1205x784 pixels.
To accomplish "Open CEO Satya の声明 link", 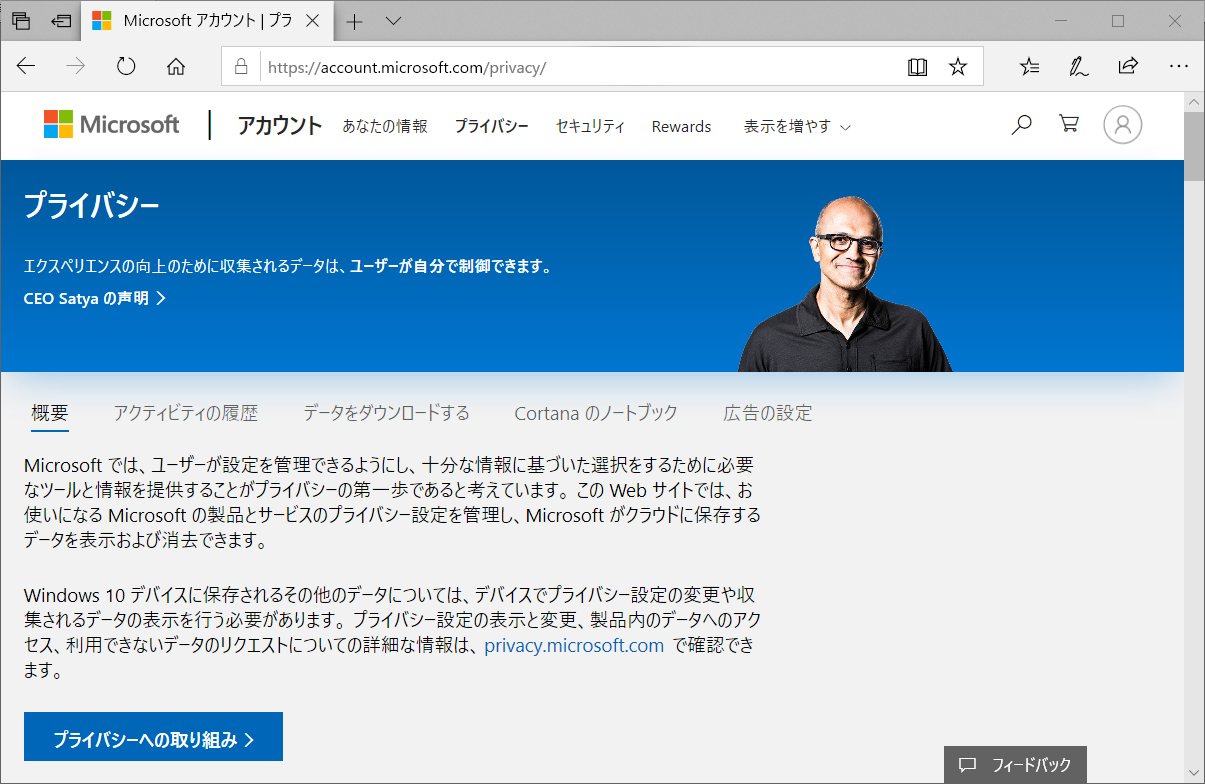I will pyautogui.click(x=94, y=298).
